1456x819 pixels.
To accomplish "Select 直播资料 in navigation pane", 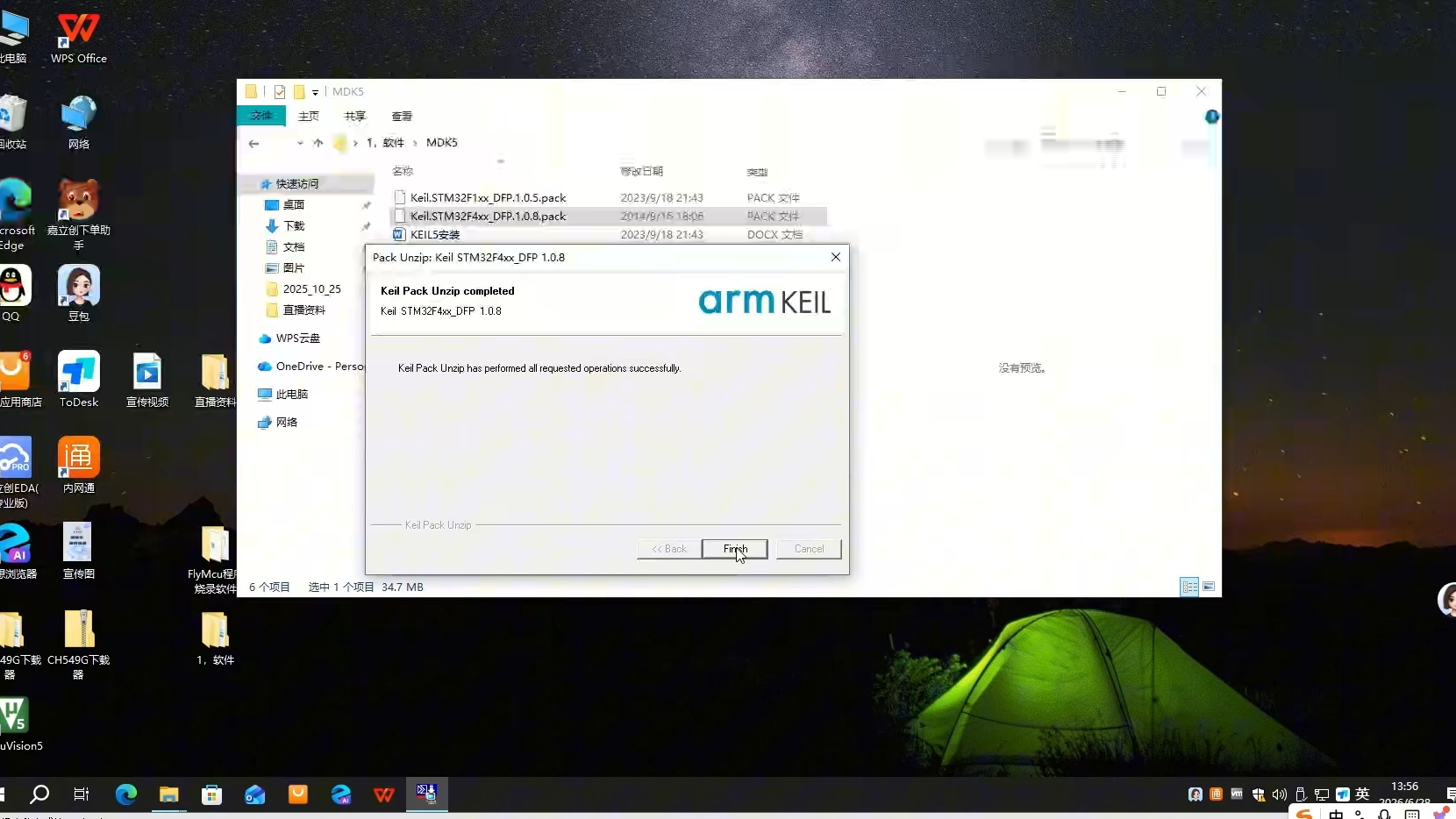I will (303, 310).
